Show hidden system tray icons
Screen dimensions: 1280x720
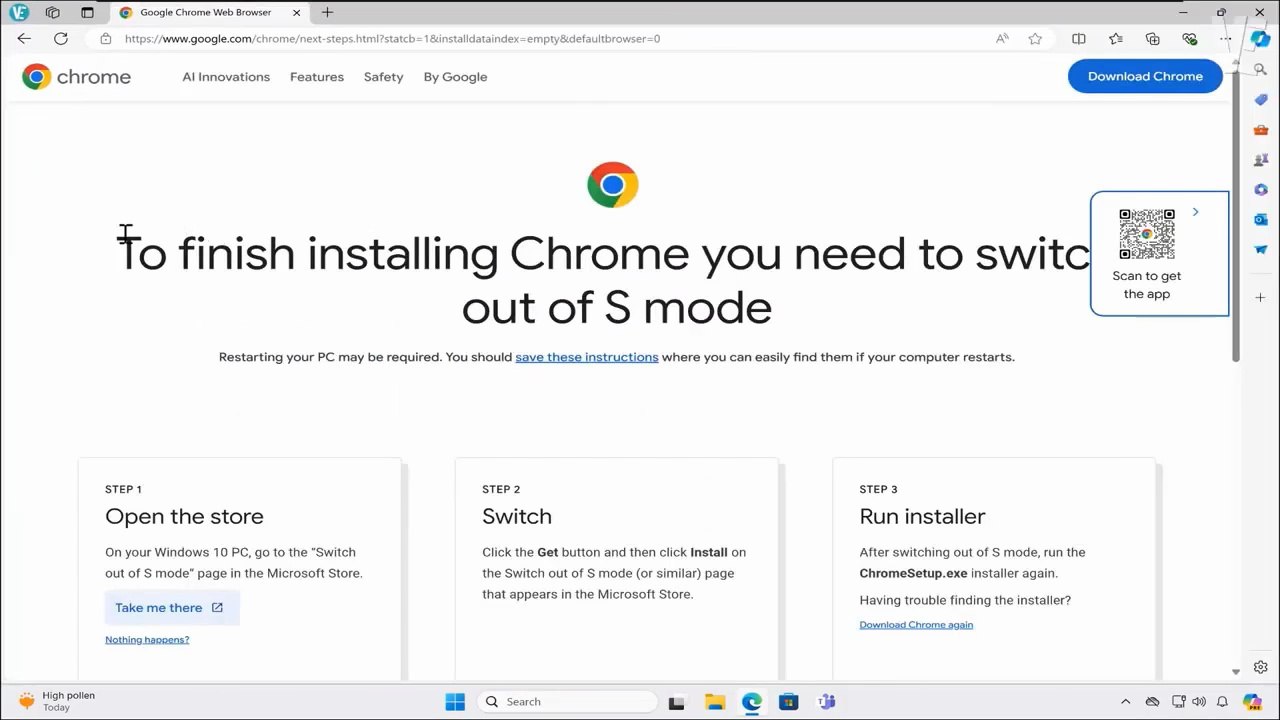(1125, 702)
